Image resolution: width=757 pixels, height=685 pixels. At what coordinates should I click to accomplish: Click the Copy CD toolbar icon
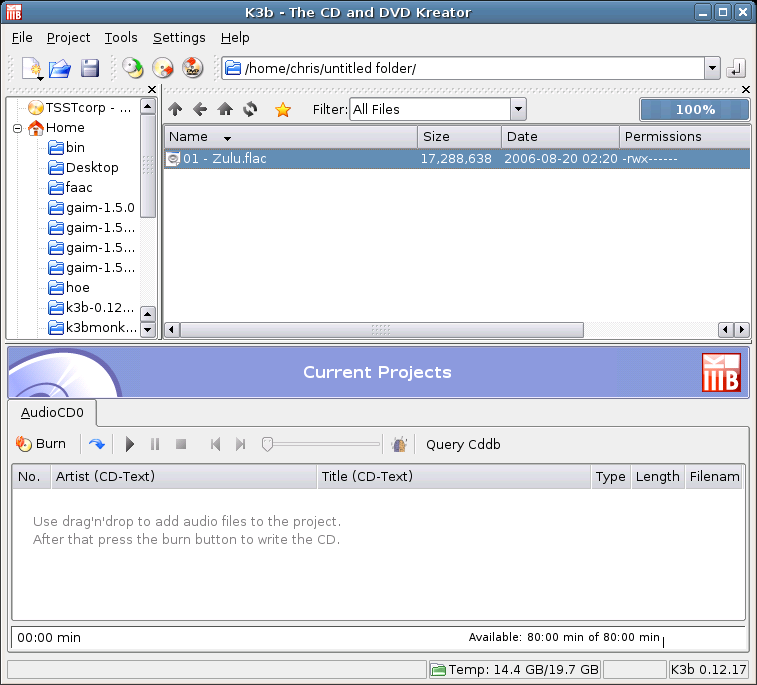pyautogui.click(x=132, y=68)
